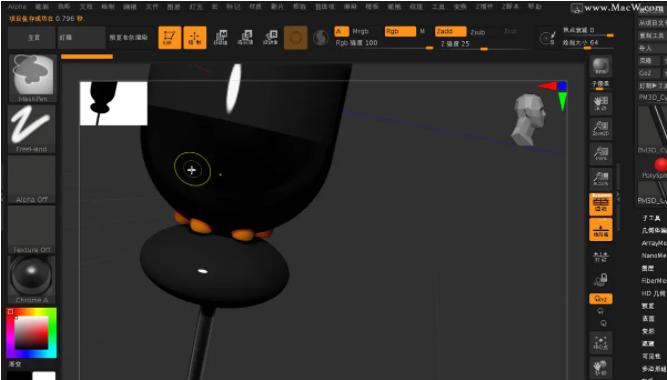Enable the M material channel
The height and width of the screenshot is (380, 667).
pos(422,31)
